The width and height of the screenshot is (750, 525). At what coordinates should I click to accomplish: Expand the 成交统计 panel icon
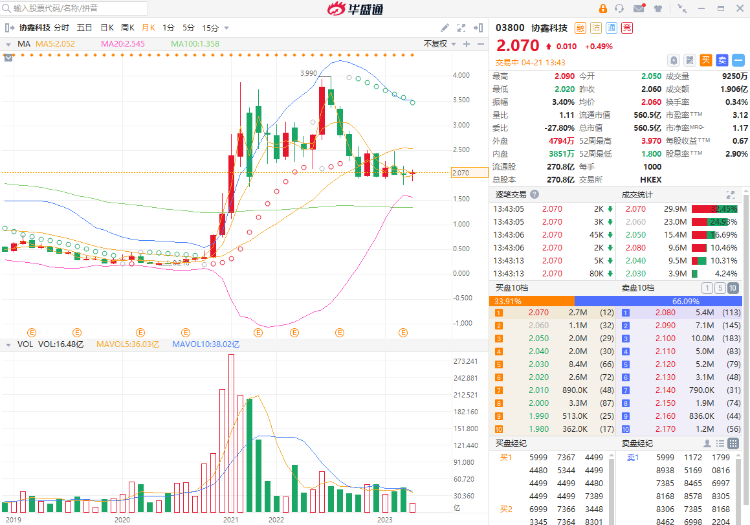tap(730, 195)
